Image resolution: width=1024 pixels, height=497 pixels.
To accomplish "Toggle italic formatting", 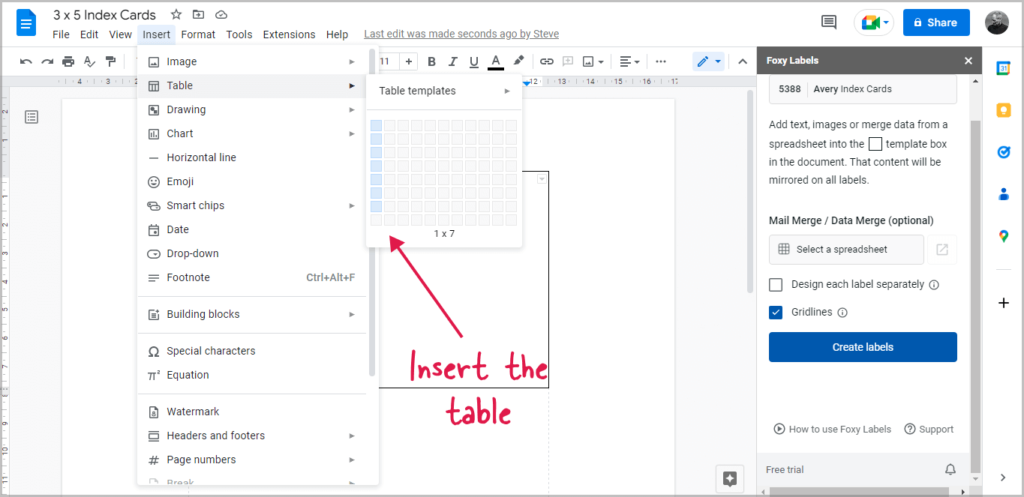I will click(453, 61).
